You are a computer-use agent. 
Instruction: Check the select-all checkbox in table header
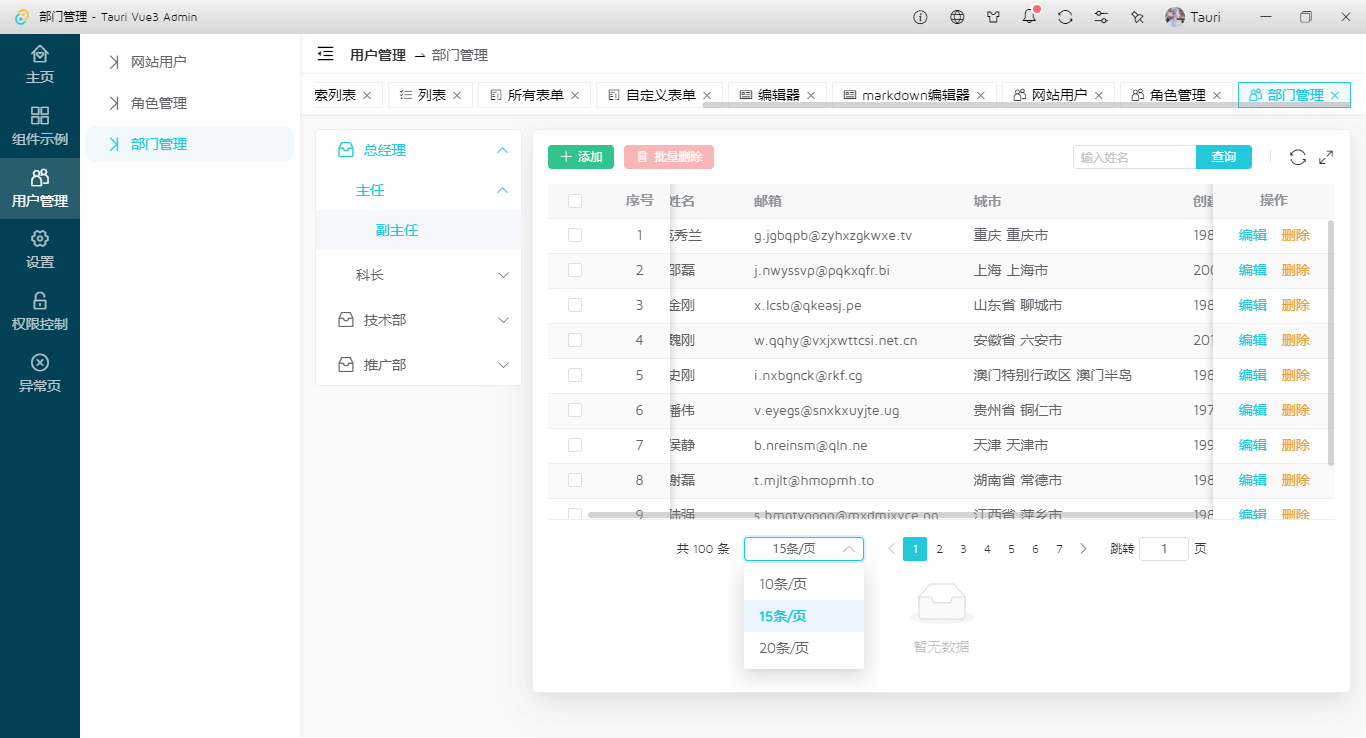point(575,201)
